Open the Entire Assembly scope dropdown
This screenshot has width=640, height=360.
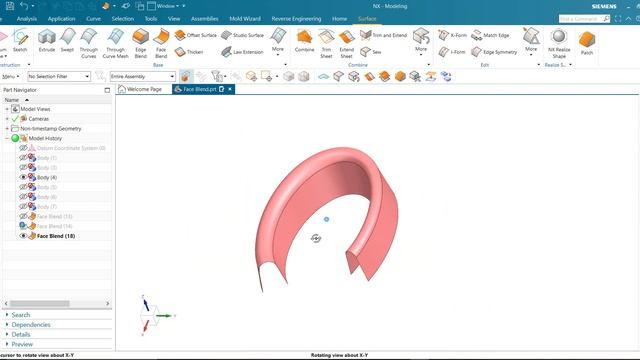click(x=142, y=76)
